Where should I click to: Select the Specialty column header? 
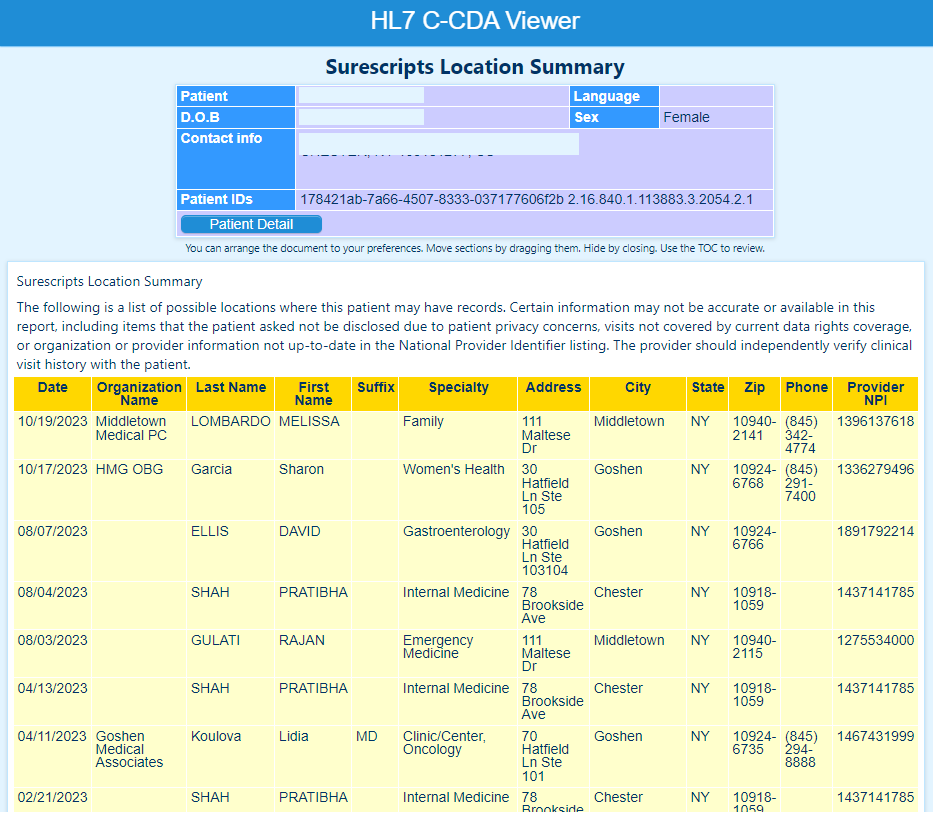458,387
